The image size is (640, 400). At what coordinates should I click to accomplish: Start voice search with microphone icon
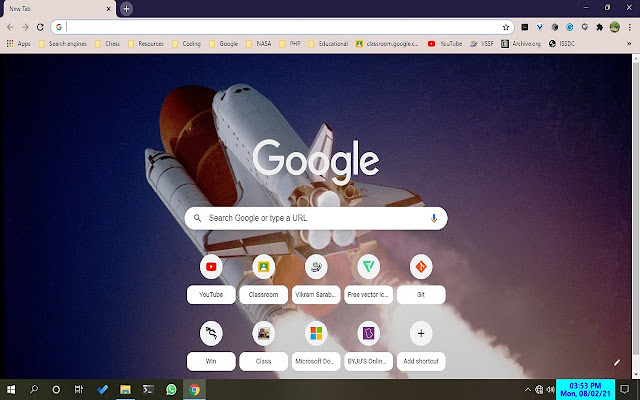(x=434, y=218)
